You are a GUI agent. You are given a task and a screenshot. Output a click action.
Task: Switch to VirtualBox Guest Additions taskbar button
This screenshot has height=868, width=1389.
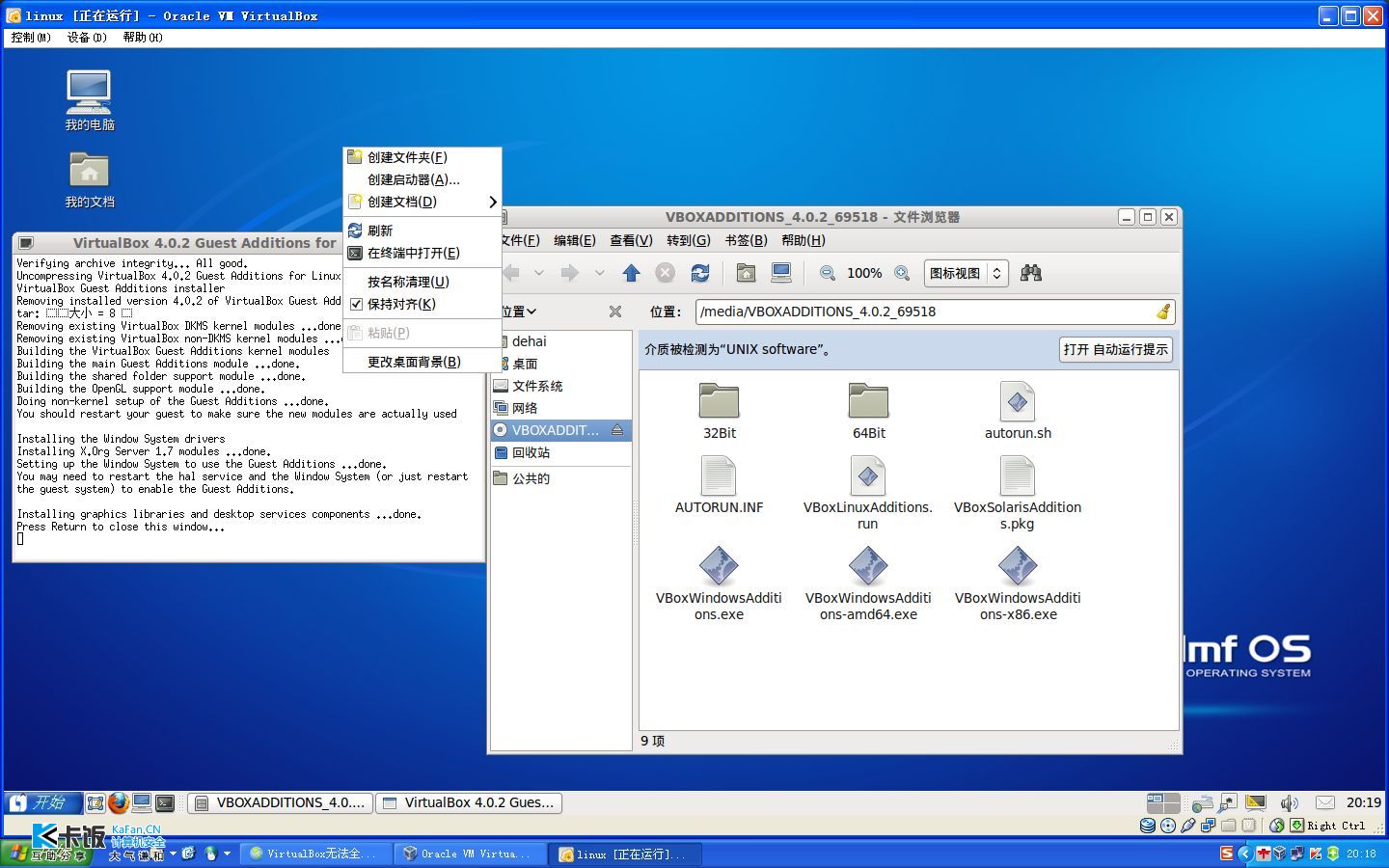point(469,802)
